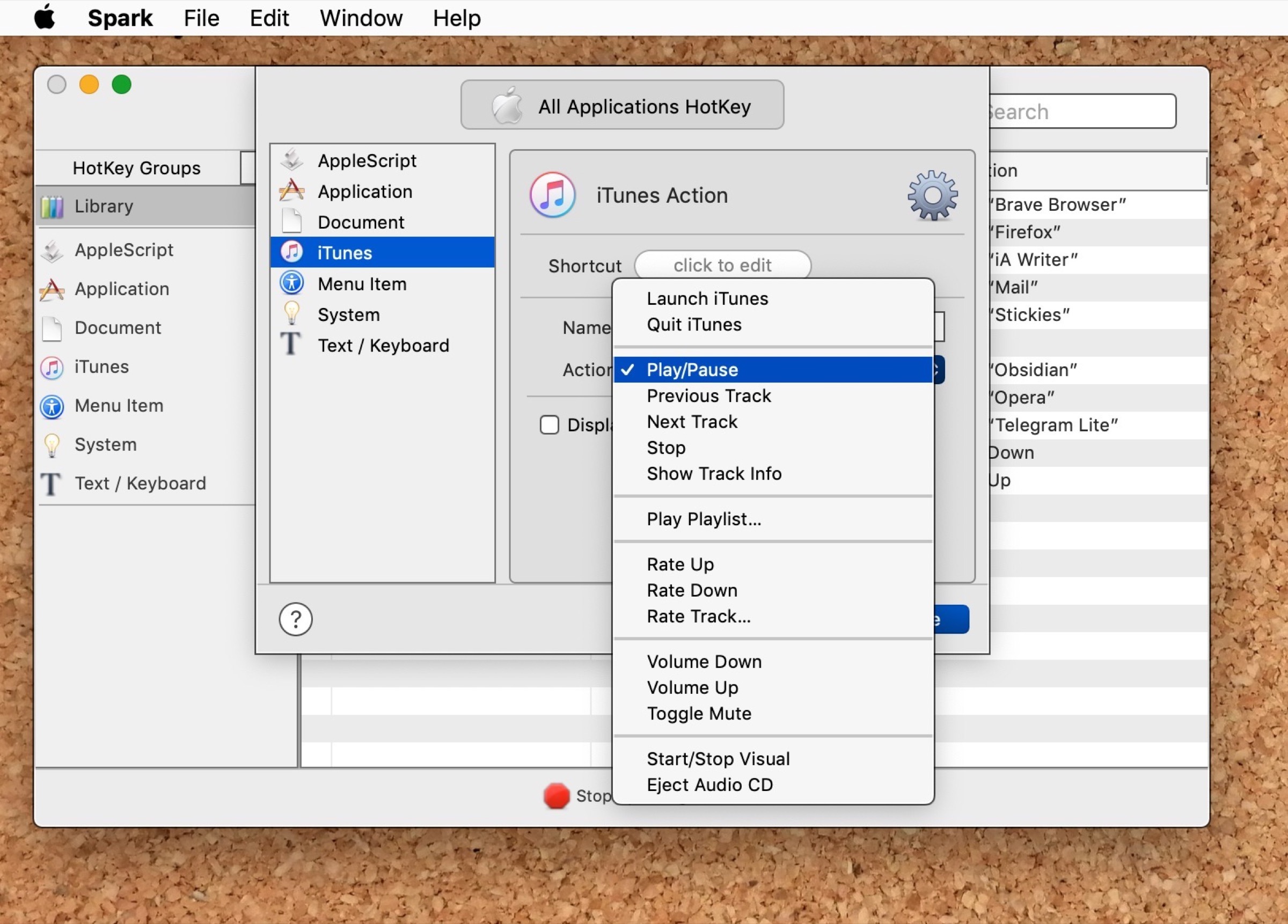Click the red Stop Spark daemon button

[556, 795]
